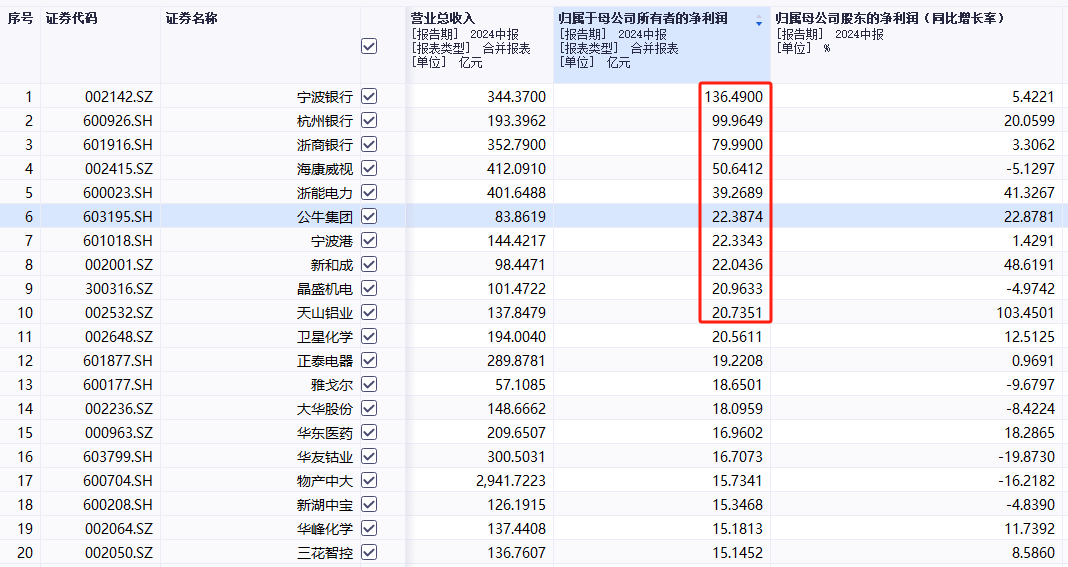Uncheck the checkbox for 海康威视
The width and height of the screenshot is (1068, 567).
click(368, 168)
